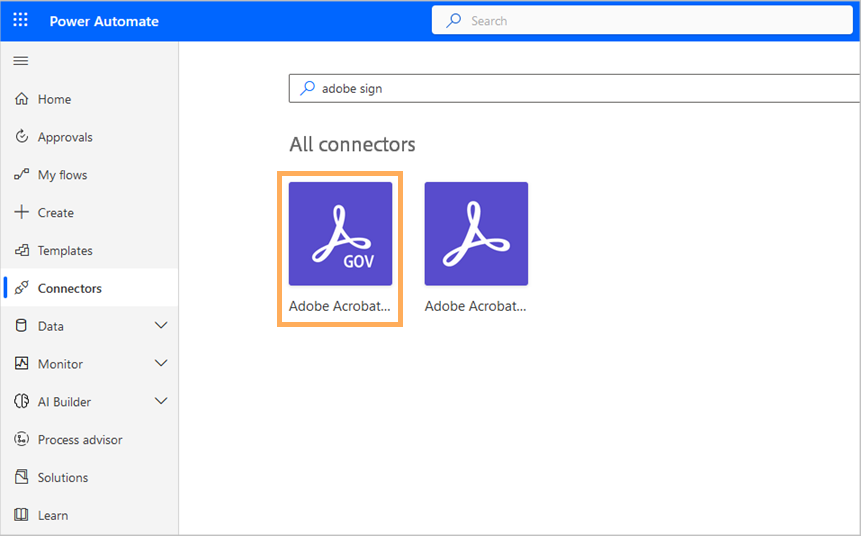
Task: Open Approvals from the sidebar
Action: (x=90, y=137)
